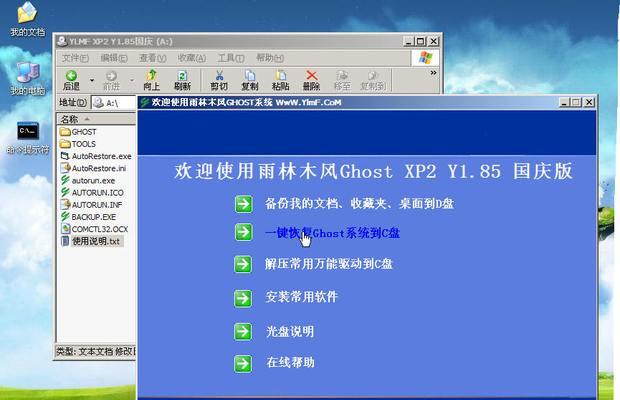Open the 帮助(H) menu in Explorer
Viewport: 620px width, 400px height.
coord(270,58)
